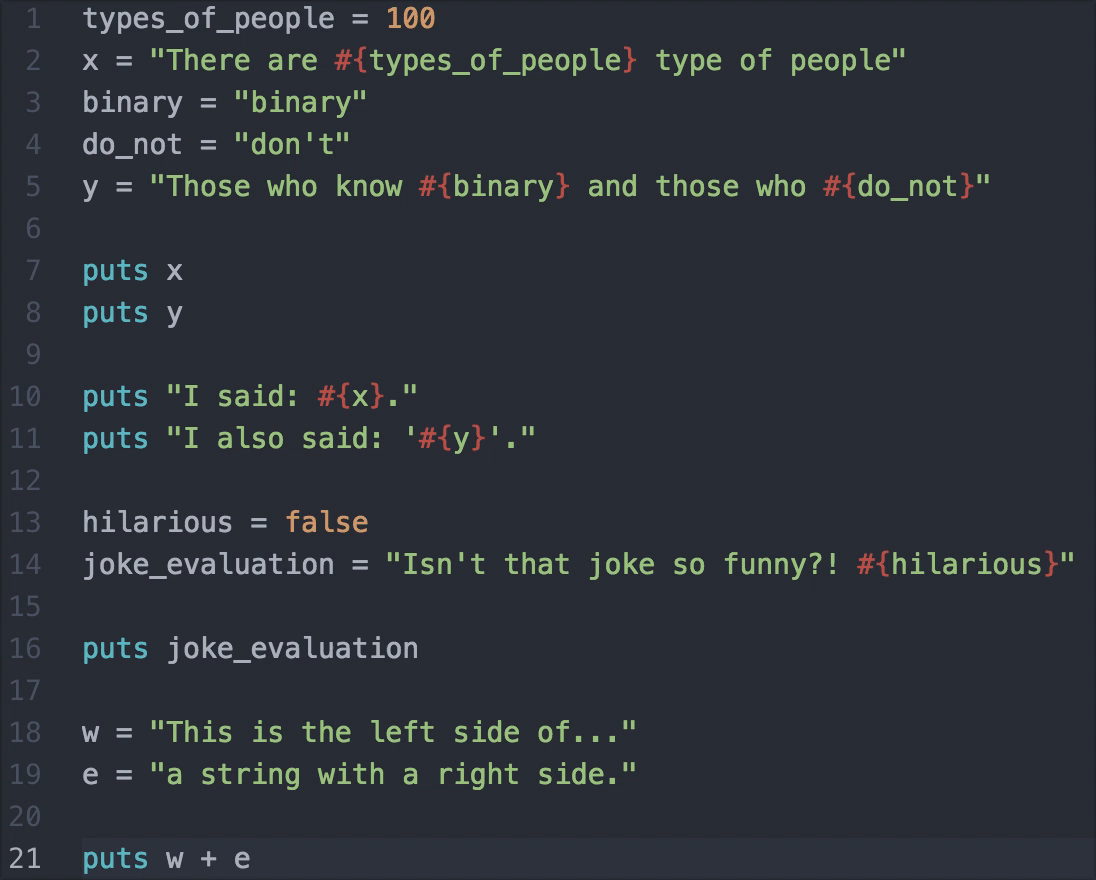The image size is (1096, 880).
Task: Click #{hilarious} interpolation on line 14
Action: pos(958,565)
